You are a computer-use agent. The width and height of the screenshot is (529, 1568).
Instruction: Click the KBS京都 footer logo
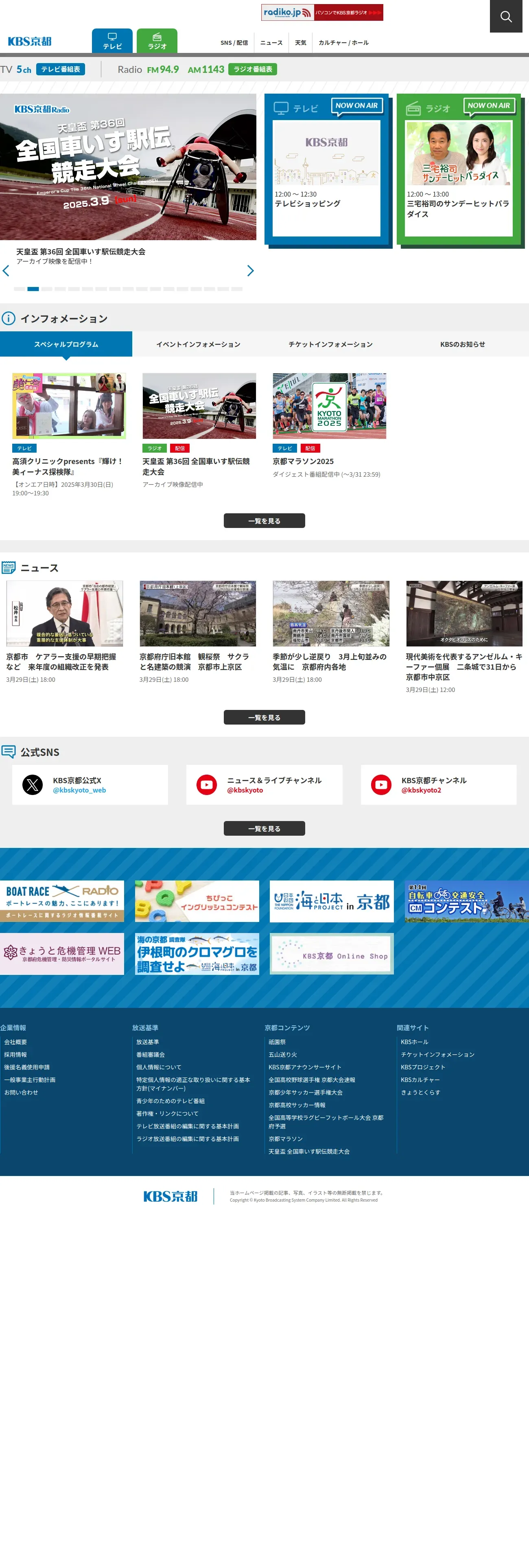(171, 1196)
